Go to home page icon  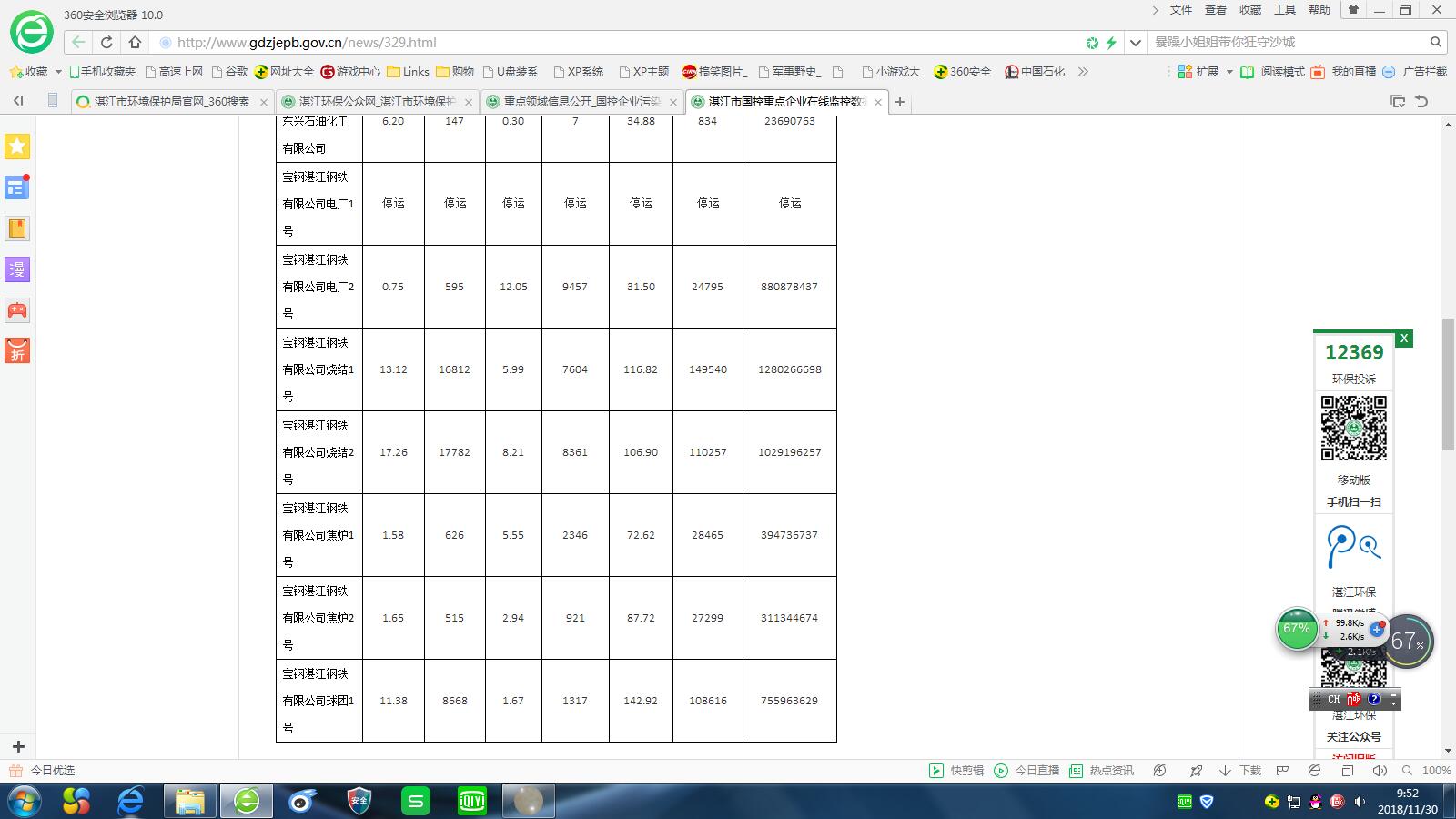[136, 43]
